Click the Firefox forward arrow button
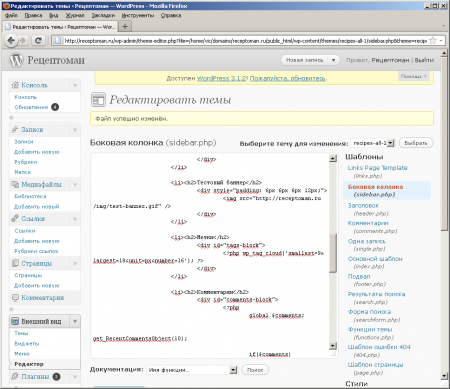The image size is (450, 389). (x=23, y=40)
